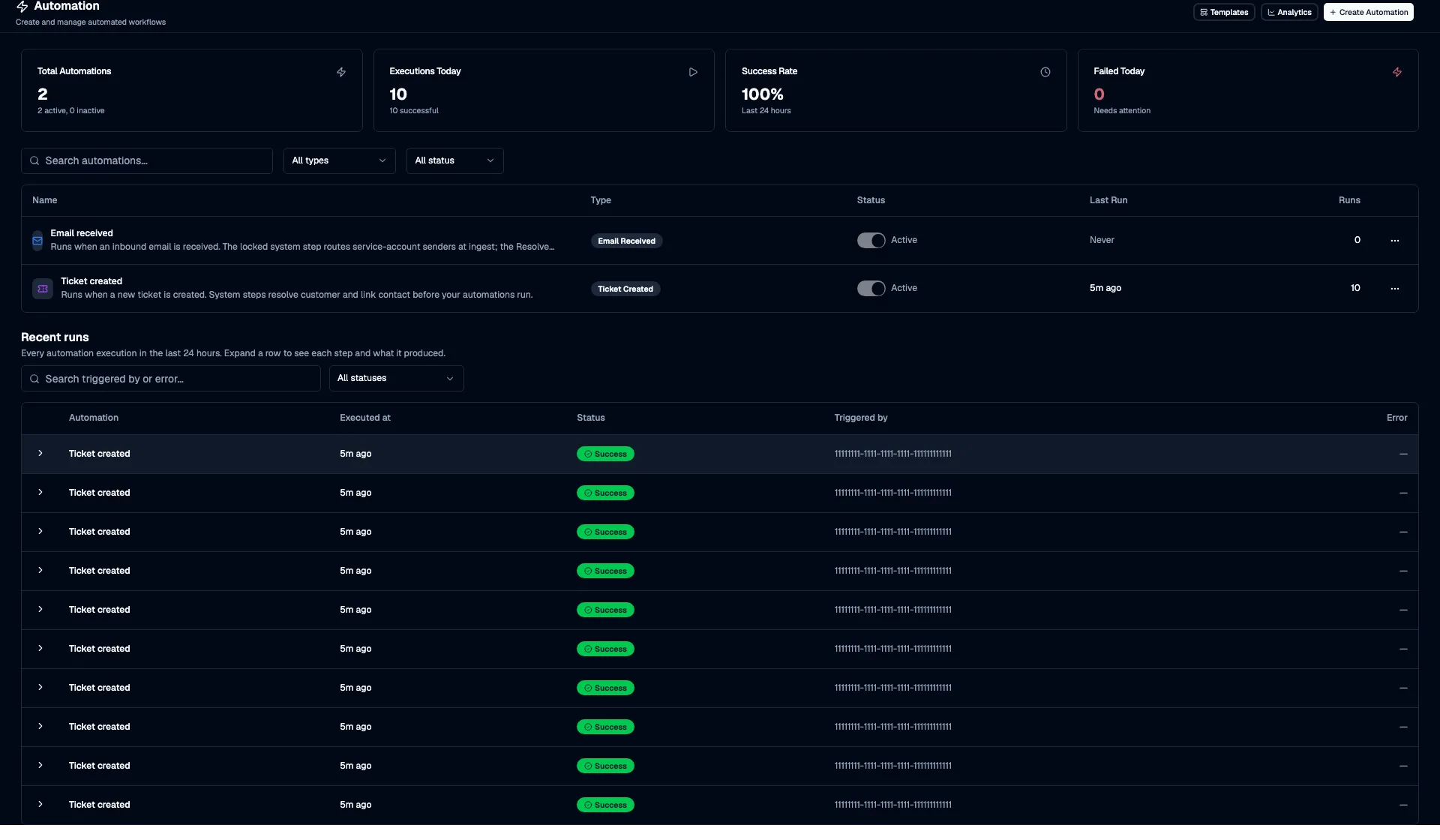This screenshot has height=840, width=1440.
Task: Click the Type column header in automations table
Action: 601,200
